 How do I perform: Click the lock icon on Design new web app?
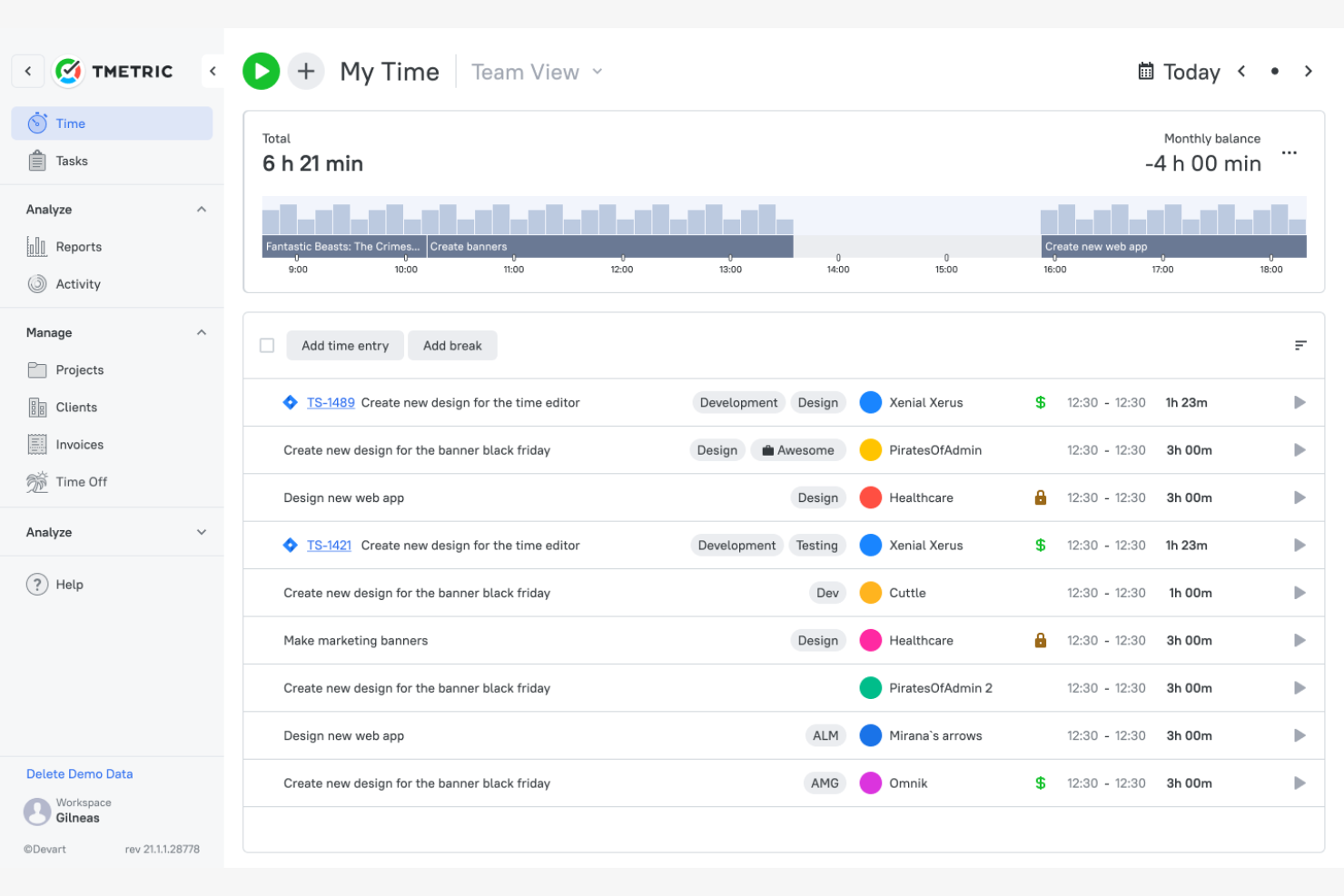click(x=1040, y=497)
